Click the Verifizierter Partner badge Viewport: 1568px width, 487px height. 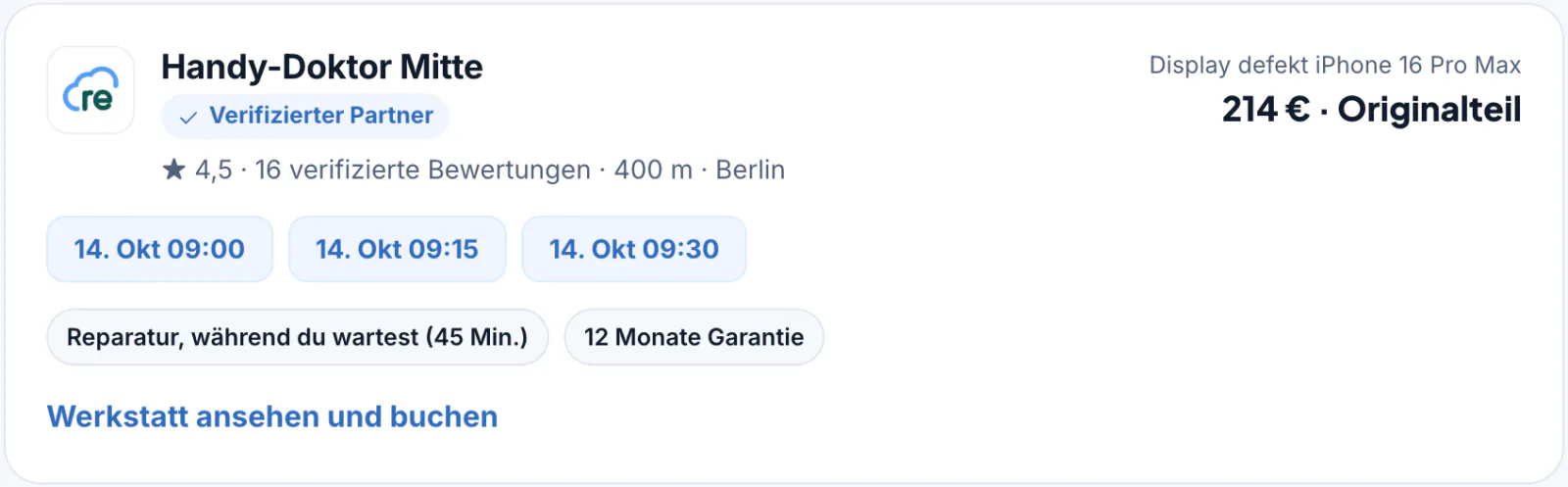(x=305, y=117)
